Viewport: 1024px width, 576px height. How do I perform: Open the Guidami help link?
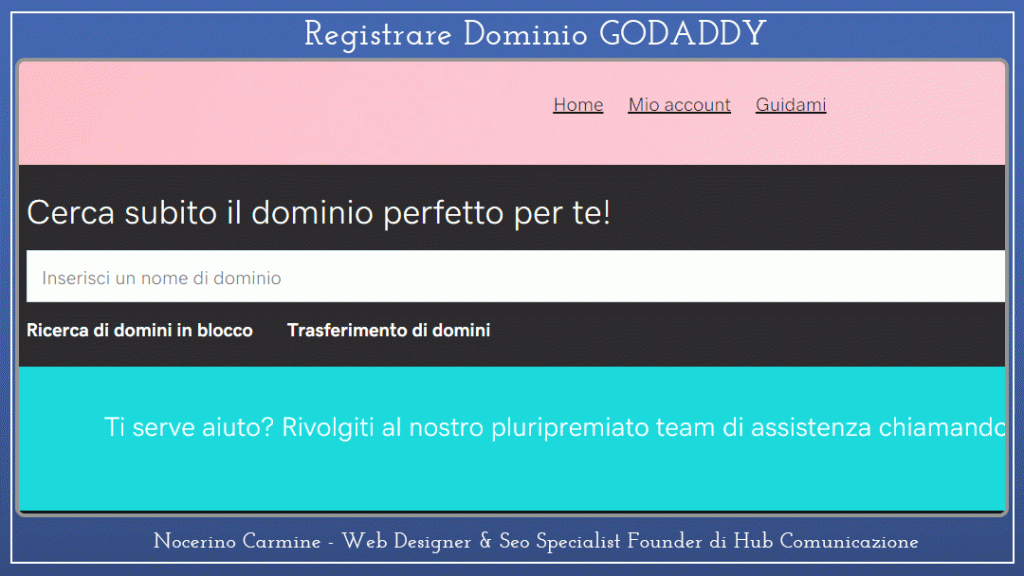click(x=791, y=104)
